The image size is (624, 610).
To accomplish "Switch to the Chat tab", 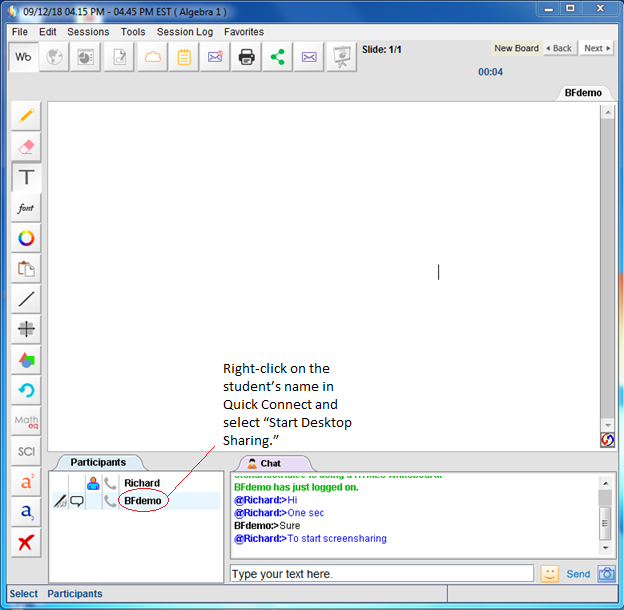I will [x=271, y=463].
